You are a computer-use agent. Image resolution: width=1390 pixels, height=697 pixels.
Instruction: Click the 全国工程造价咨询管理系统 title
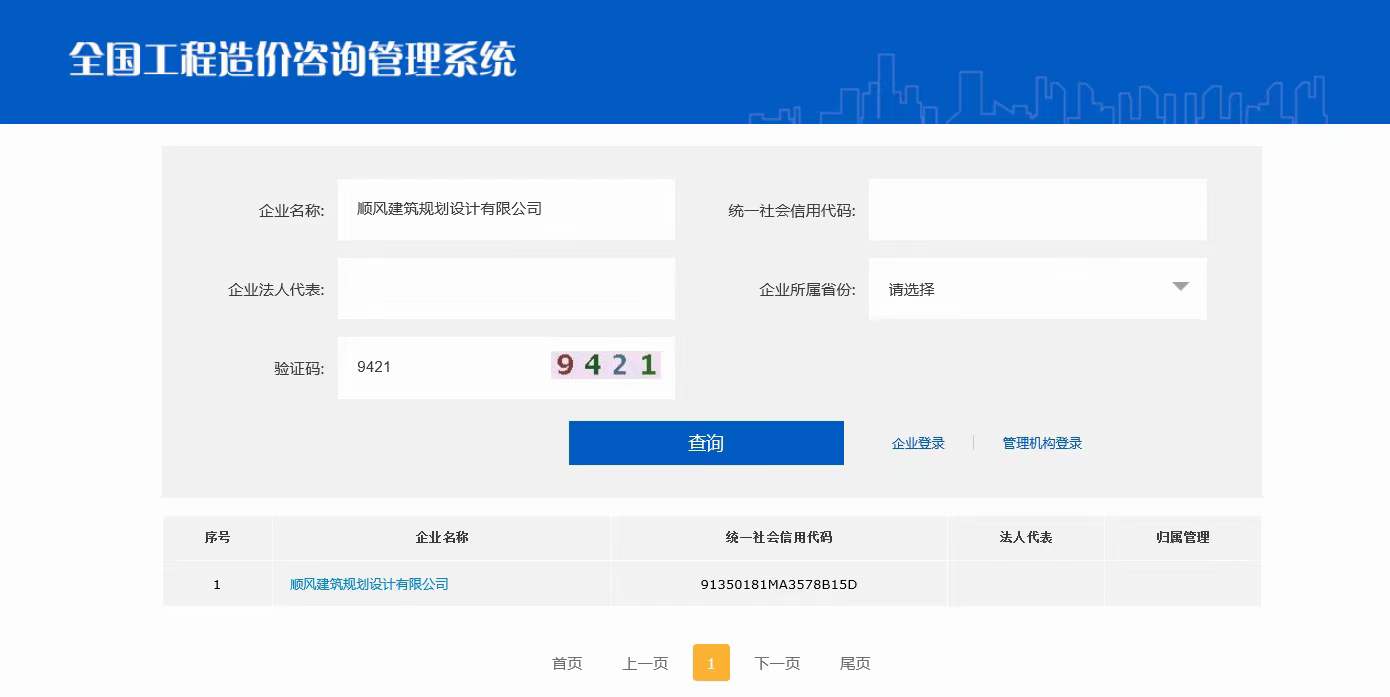click(293, 60)
